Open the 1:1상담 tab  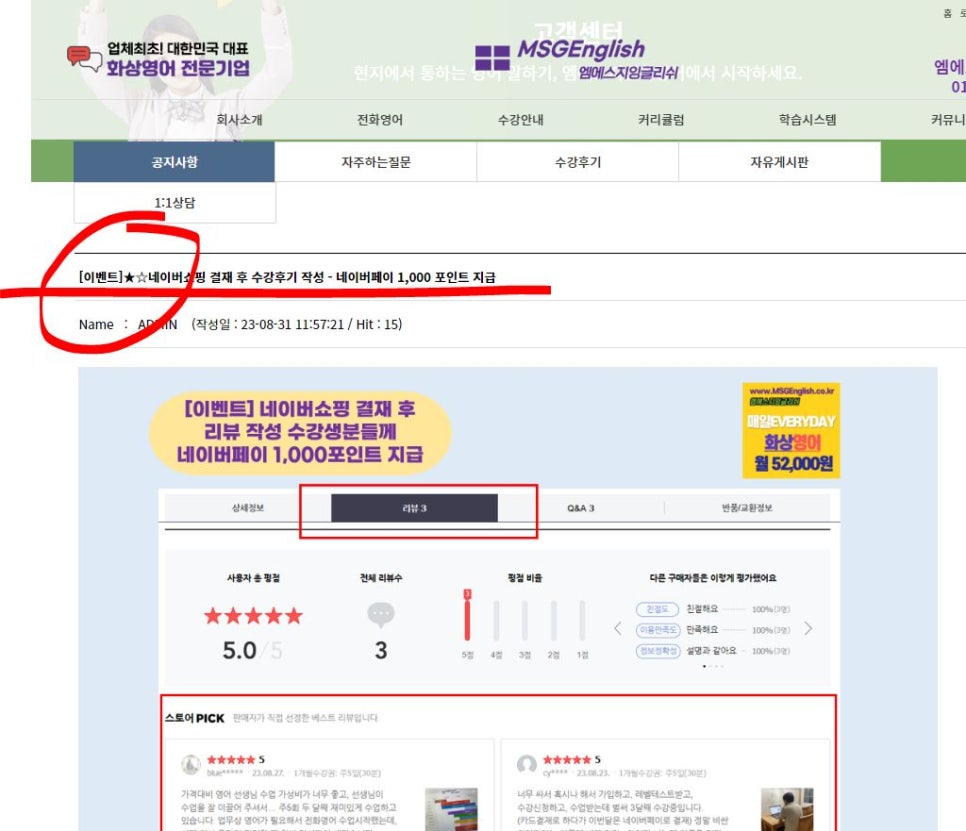pyautogui.click(x=174, y=203)
